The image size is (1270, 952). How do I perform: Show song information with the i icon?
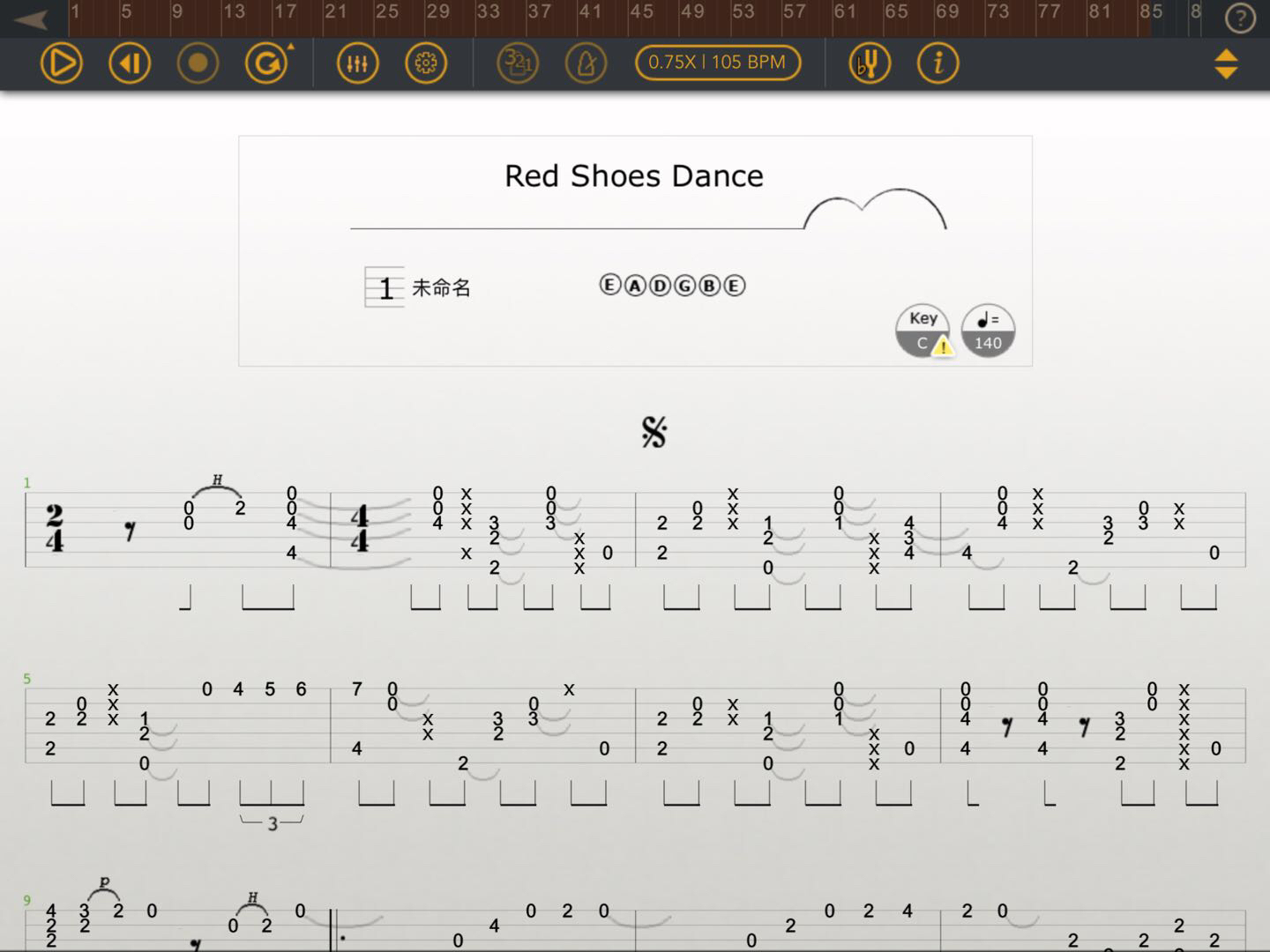pyautogui.click(x=938, y=63)
